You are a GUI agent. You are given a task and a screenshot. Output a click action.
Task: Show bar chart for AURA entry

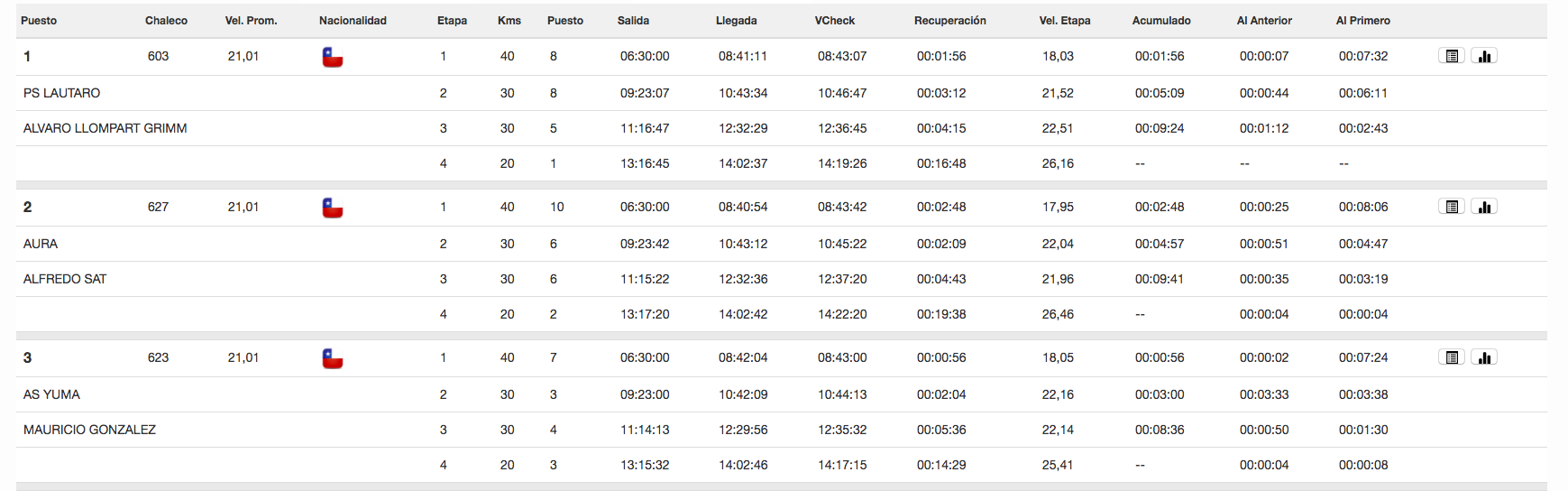(x=1484, y=207)
